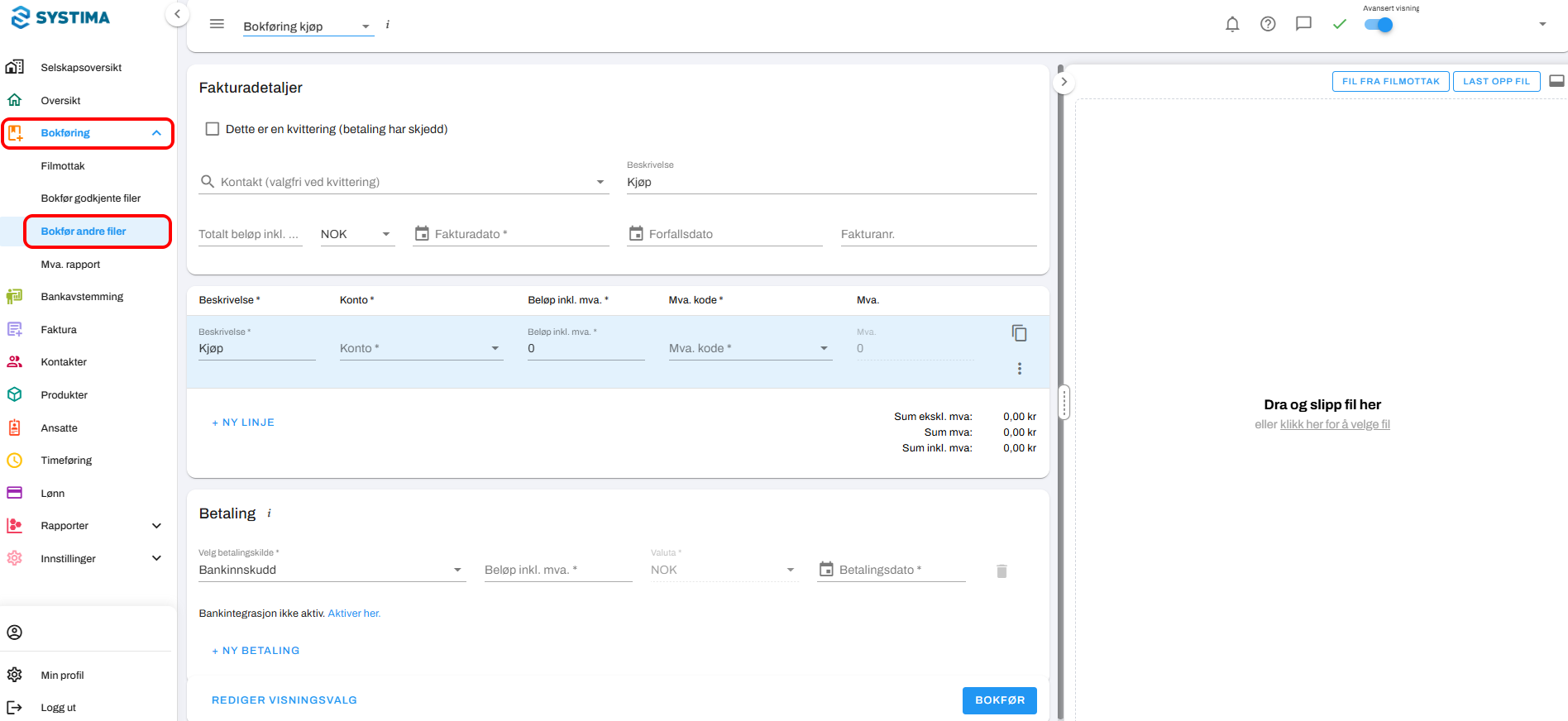Expand the Innstillinger menu chevron
This screenshot has height=721, width=1568.
[156, 559]
